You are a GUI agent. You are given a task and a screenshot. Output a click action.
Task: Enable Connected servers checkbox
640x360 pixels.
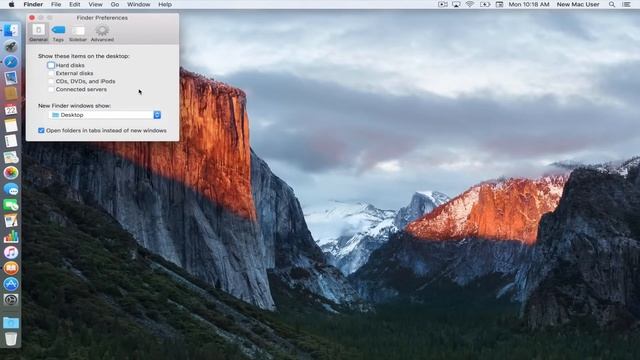tap(51, 89)
